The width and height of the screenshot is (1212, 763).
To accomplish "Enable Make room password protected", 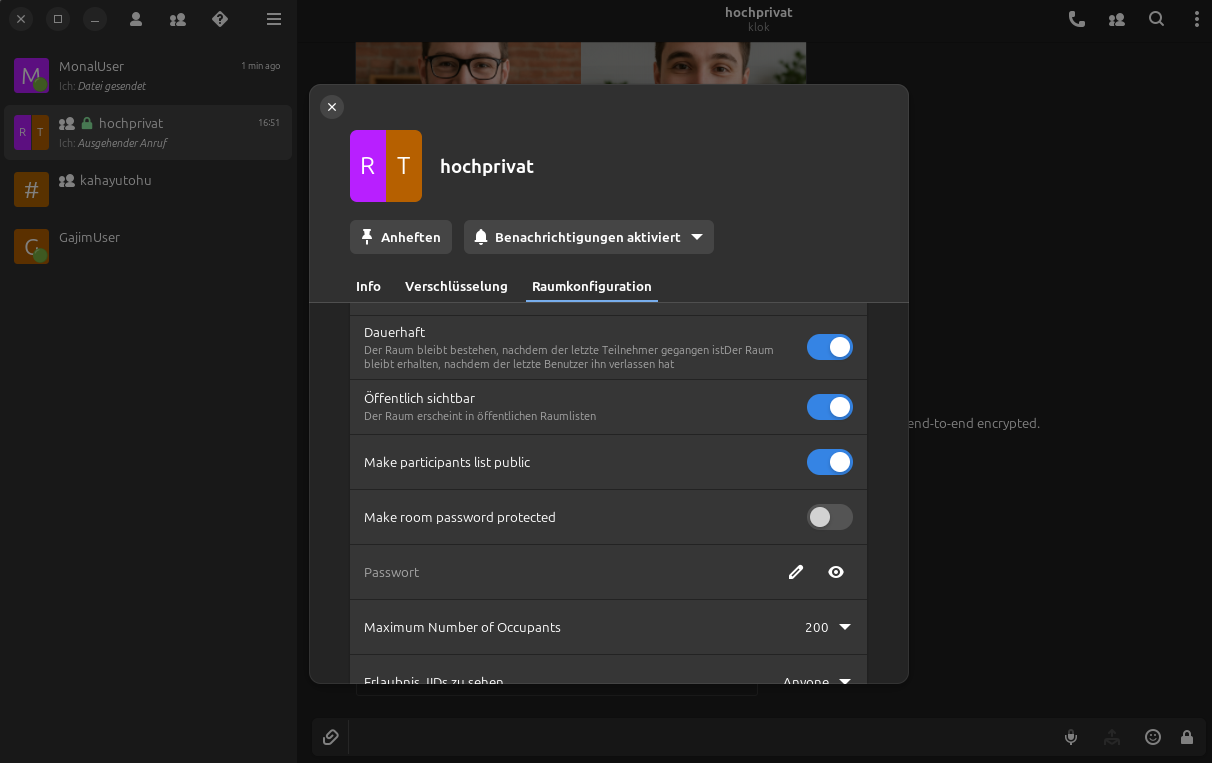I will [829, 517].
